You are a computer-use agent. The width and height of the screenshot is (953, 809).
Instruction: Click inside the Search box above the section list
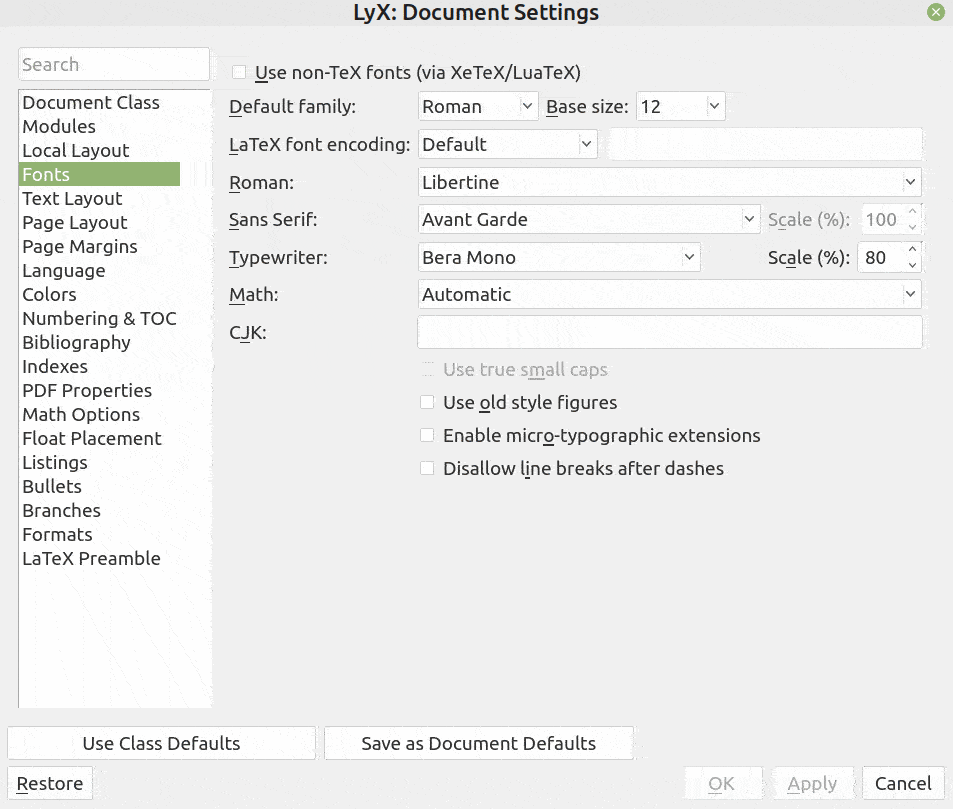113,64
